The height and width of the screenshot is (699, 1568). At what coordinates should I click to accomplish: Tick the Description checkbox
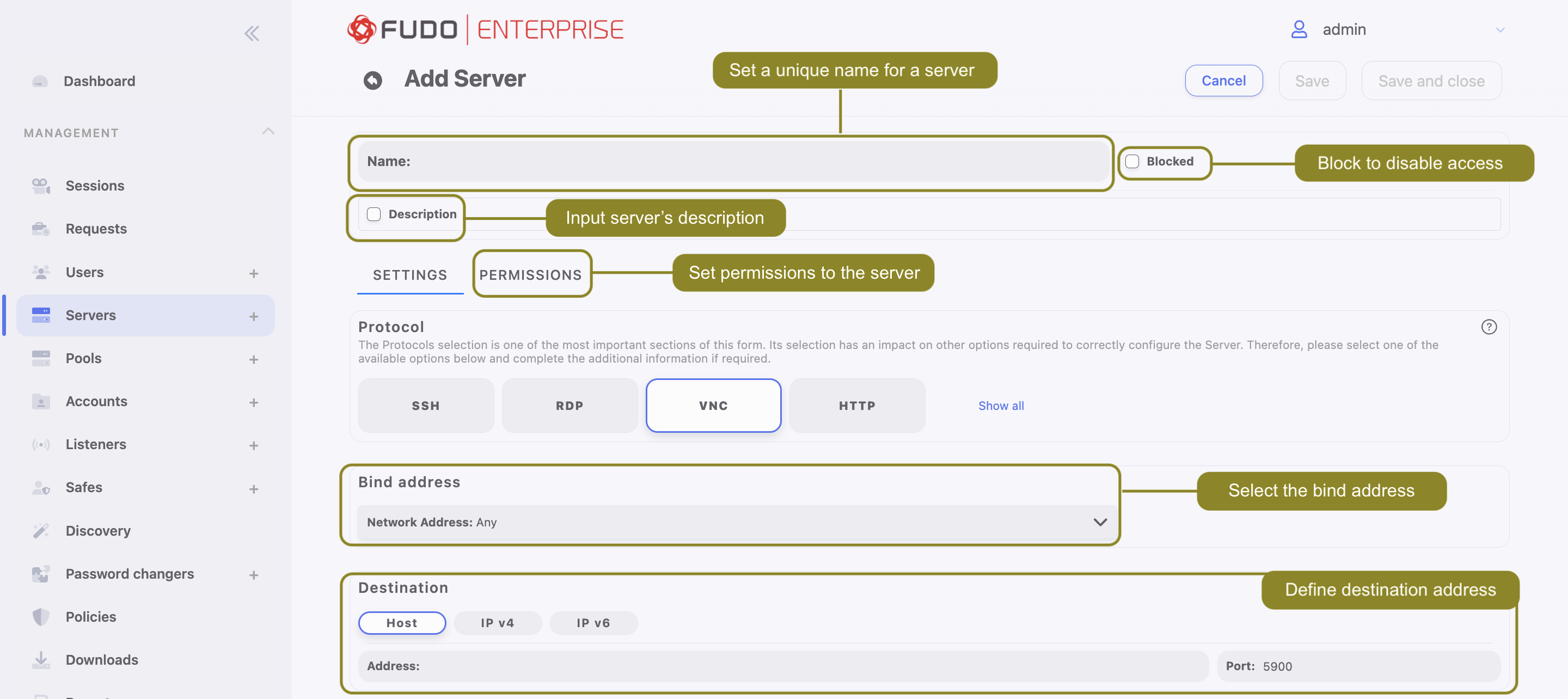point(373,214)
